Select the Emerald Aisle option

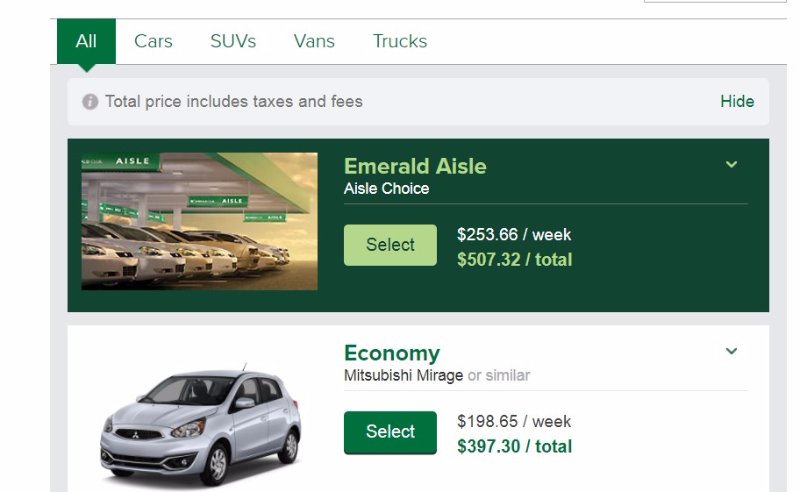pos(389,245)
